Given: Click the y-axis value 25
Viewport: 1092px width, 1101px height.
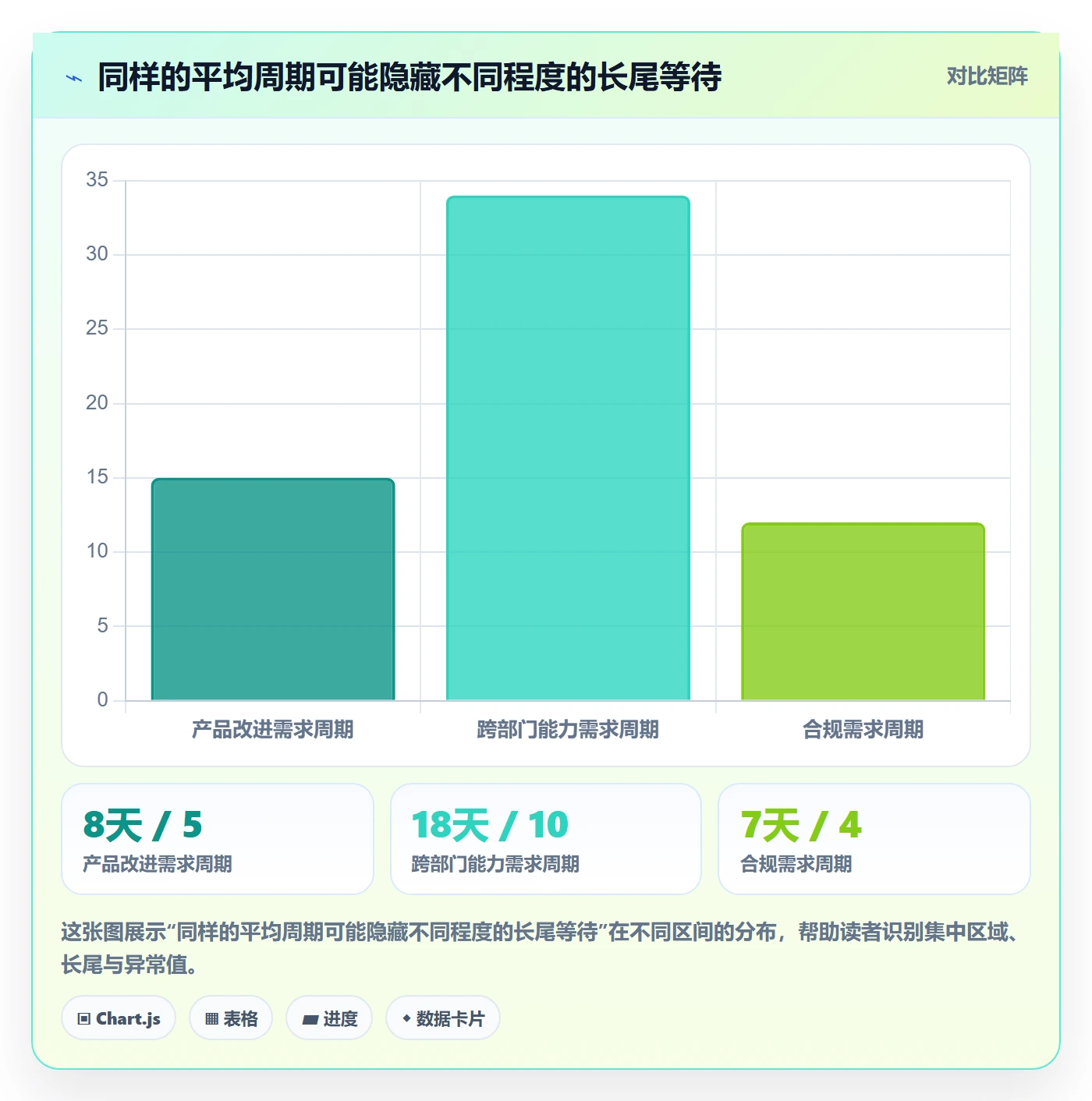Looking at the screenshot, I should coord(97,328).
